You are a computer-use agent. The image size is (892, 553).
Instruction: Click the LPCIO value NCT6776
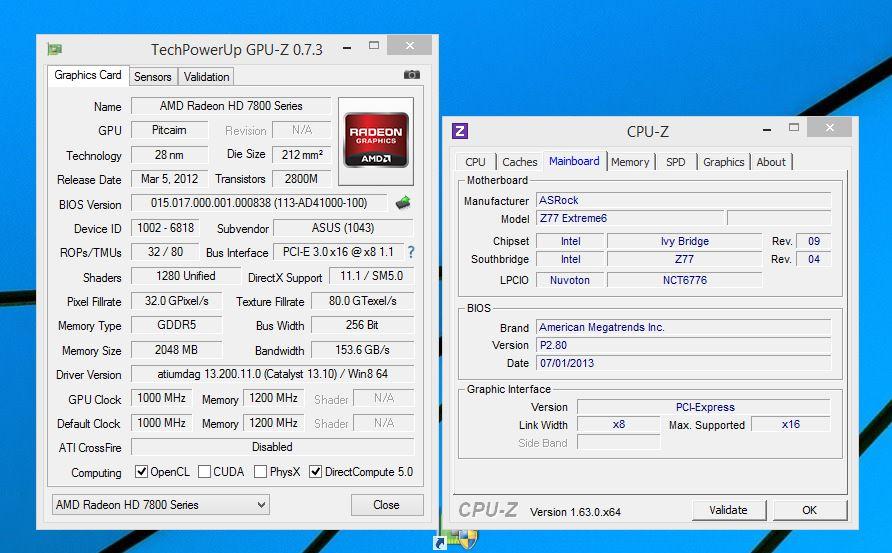click(x=685, y=280)
